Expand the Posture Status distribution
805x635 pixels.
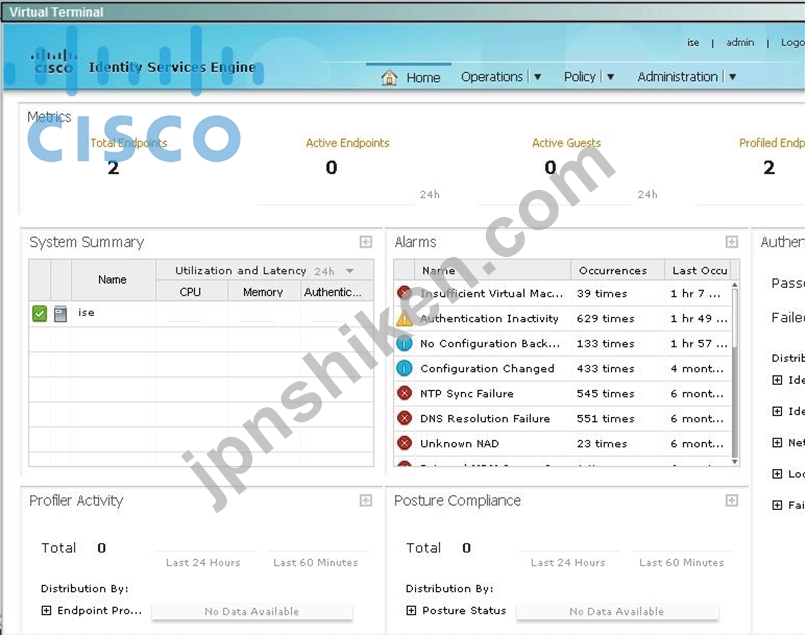(411, 610)
